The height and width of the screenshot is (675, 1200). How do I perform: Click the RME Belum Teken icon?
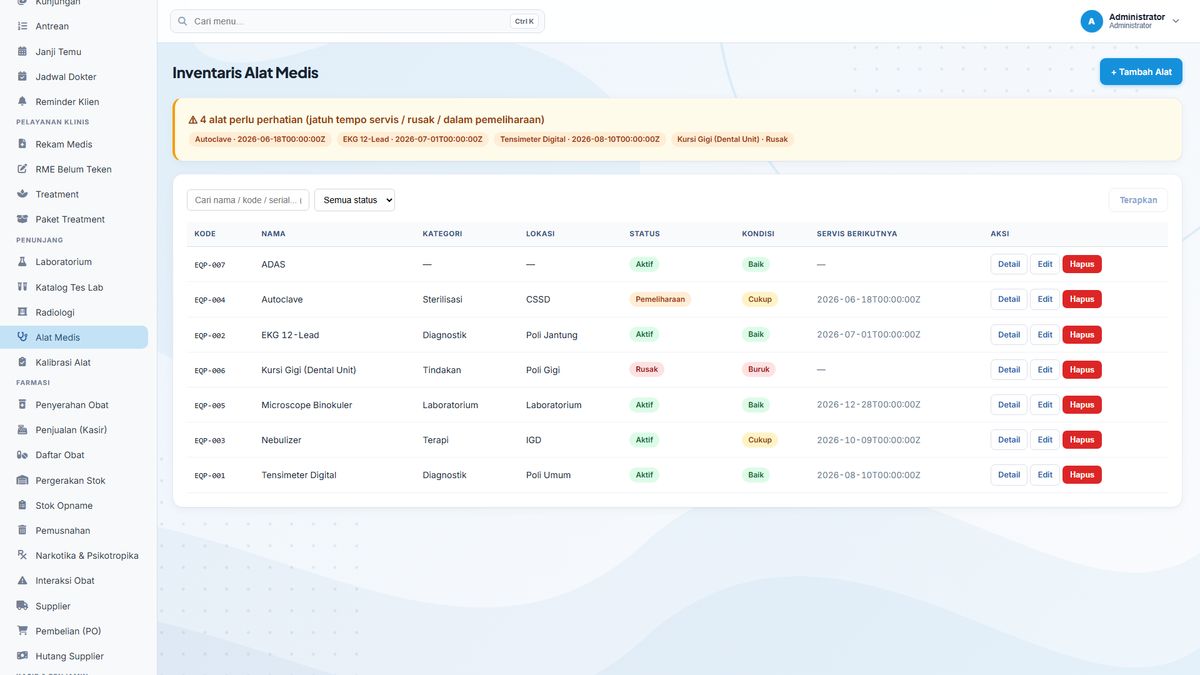tap(23, 169)
